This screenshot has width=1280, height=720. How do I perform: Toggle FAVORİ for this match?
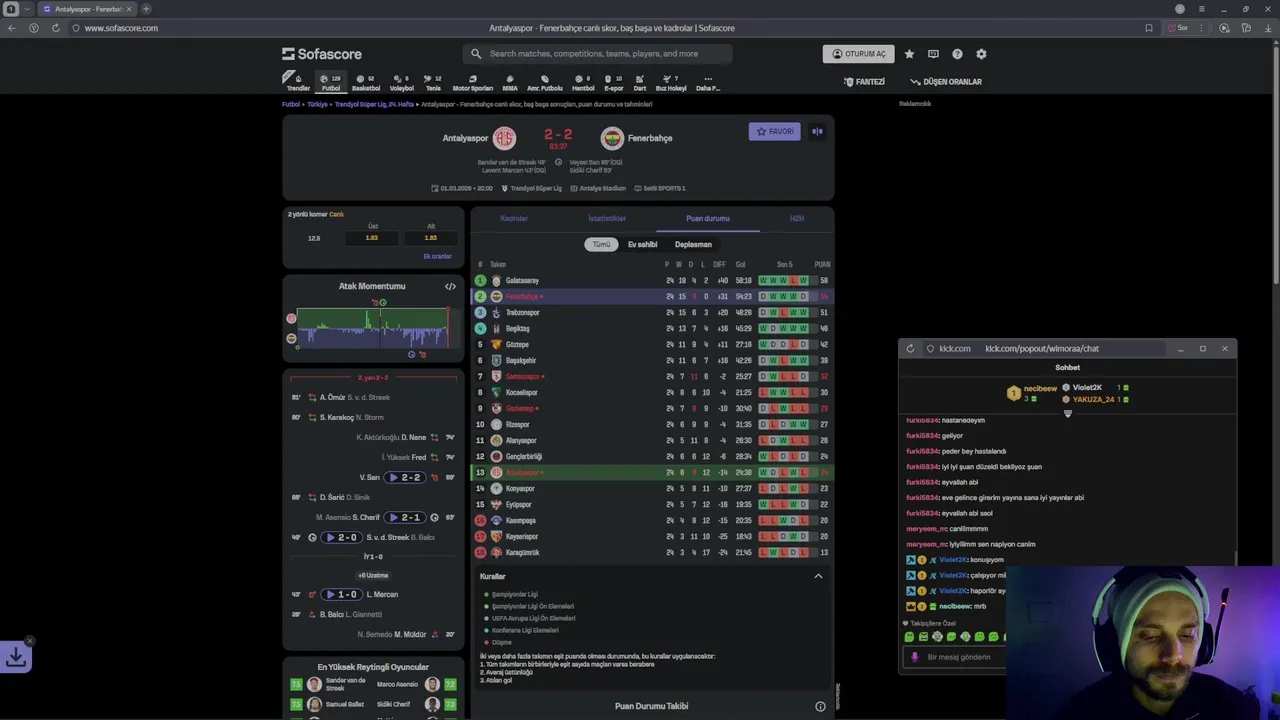pos(775,131)
